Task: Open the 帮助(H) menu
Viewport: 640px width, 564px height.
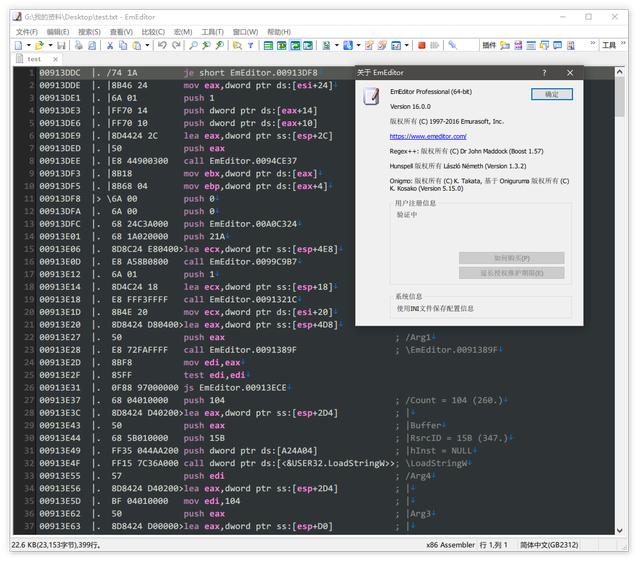Action: [x=279, y=32]
